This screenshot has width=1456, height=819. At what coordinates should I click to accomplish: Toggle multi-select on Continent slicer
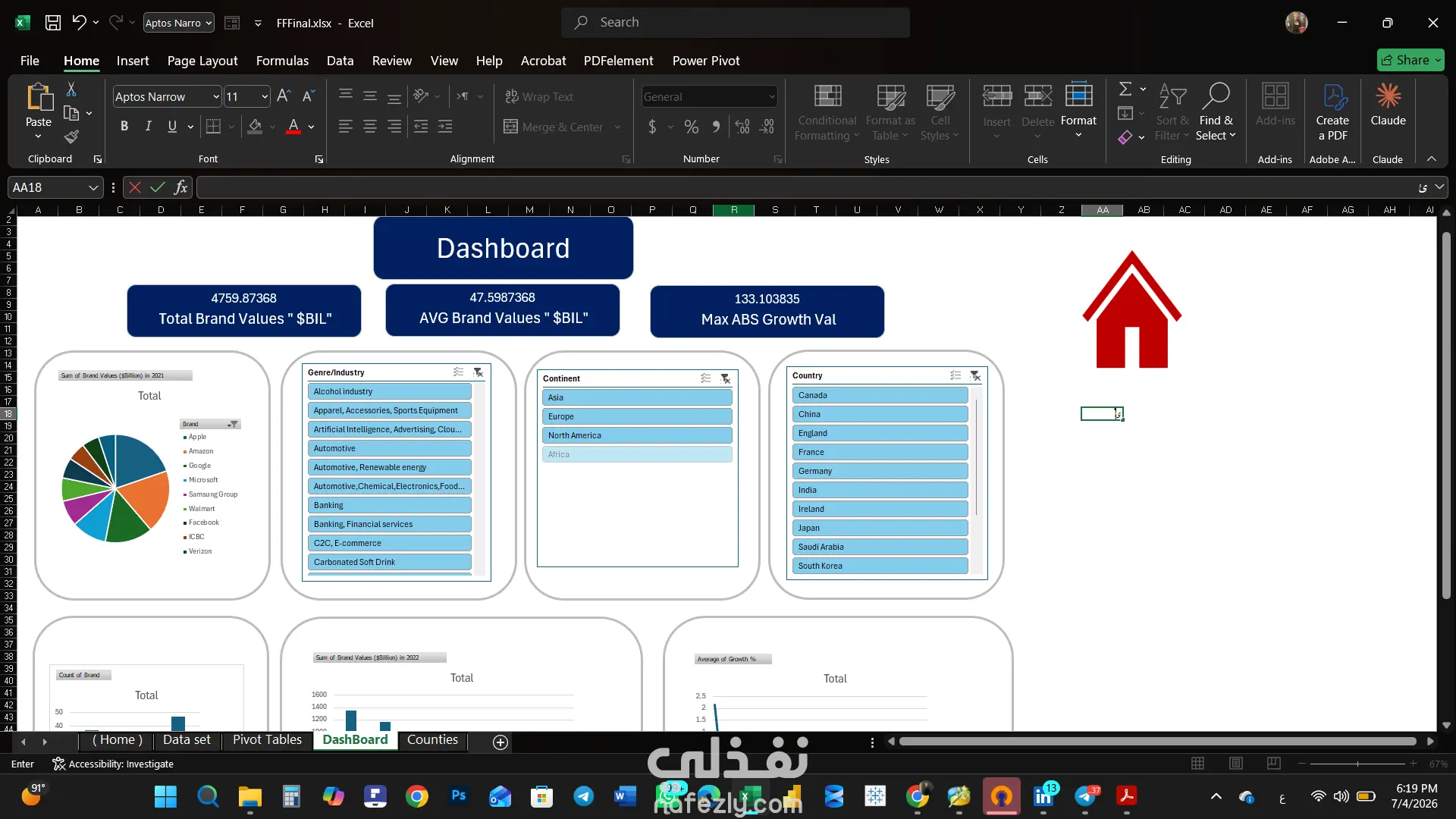(x=706, y=378)
